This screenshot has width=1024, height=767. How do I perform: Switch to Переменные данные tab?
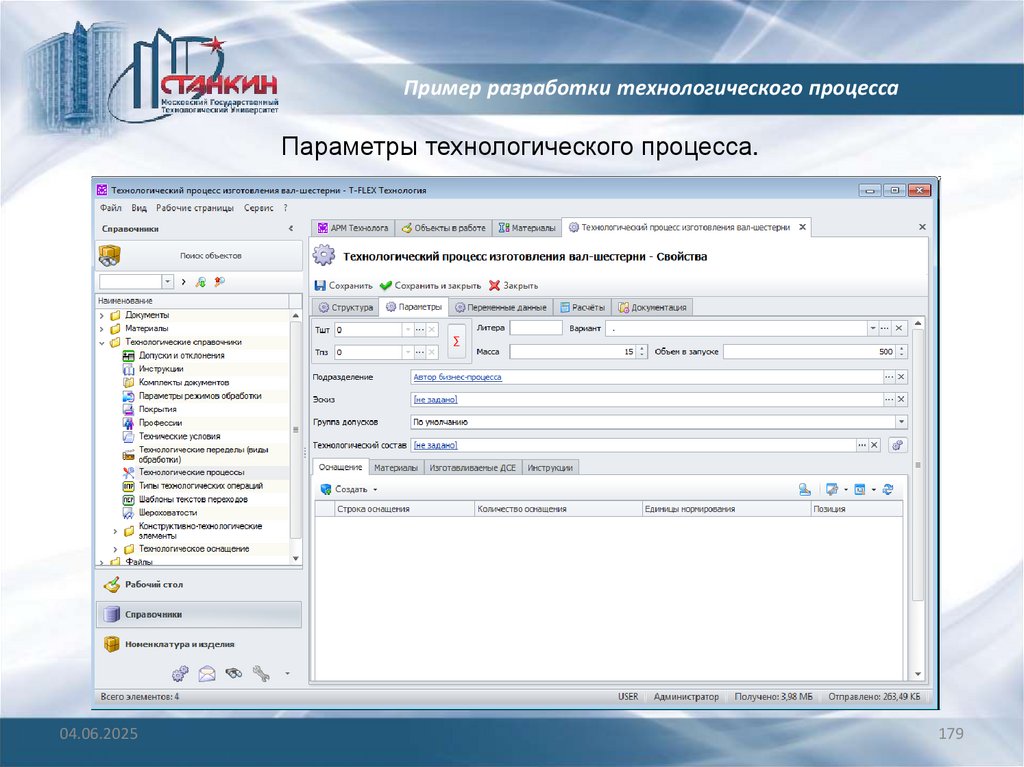pyautogui.click(x=500, y=307)
